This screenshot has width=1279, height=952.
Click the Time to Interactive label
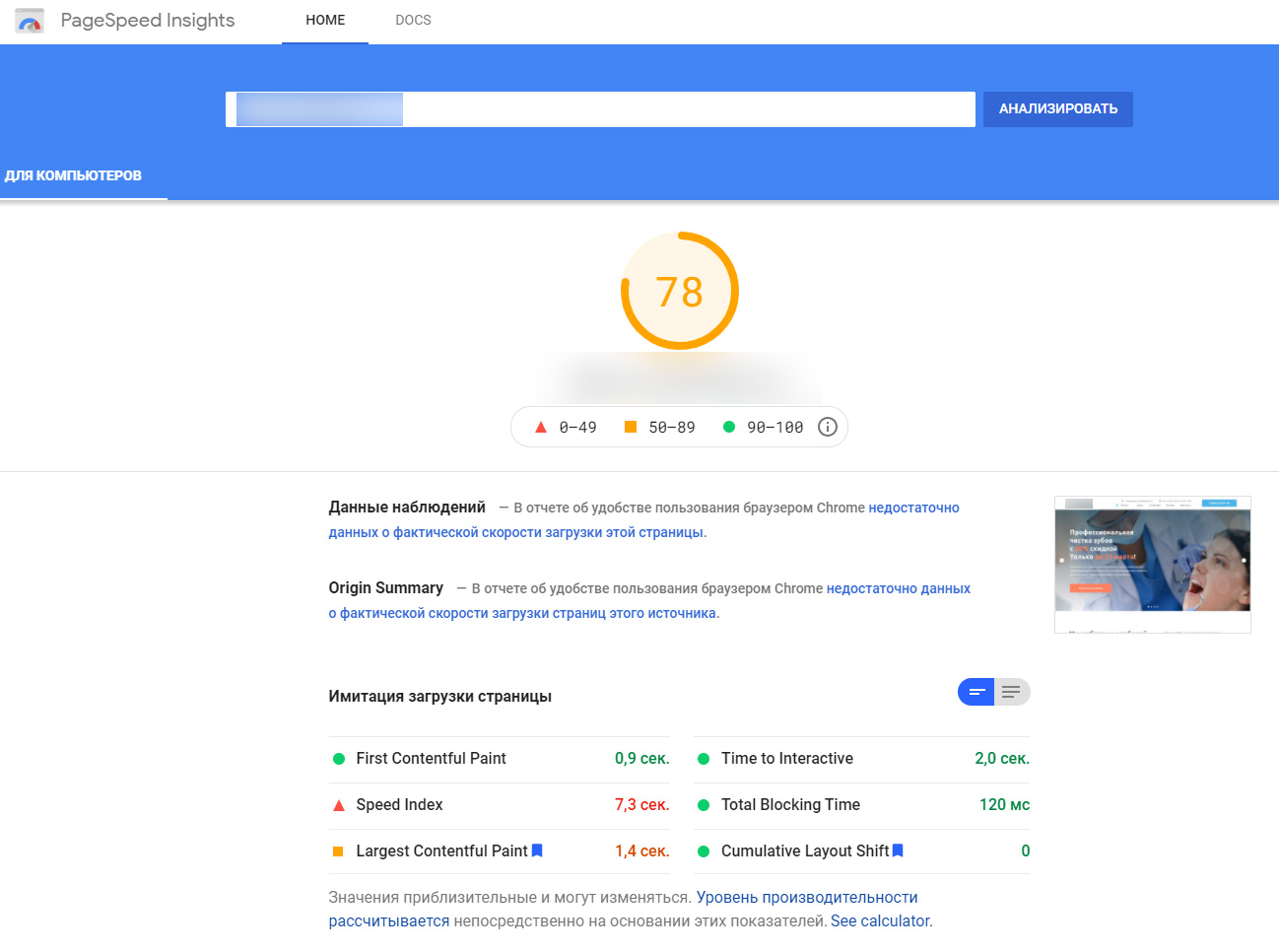click(x=787, y=759)
